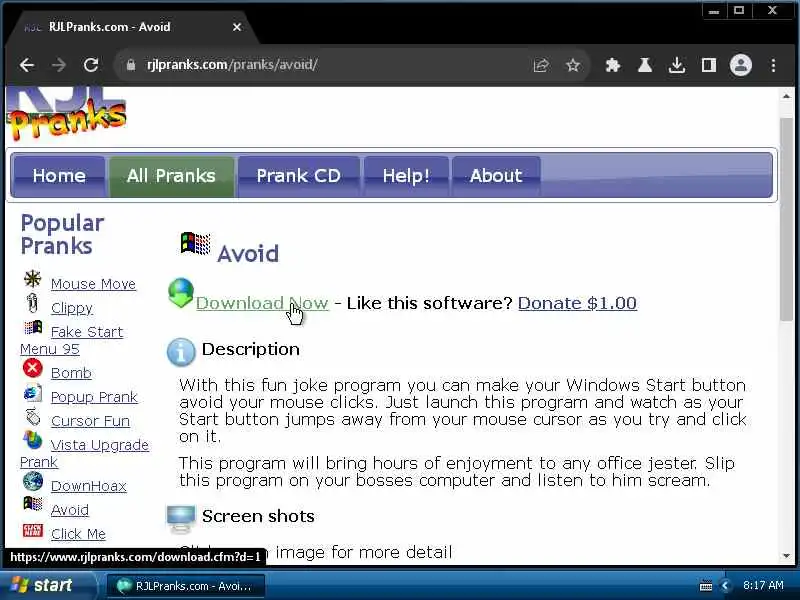This screenshot has width=800, height=600.
Task: Click the Click Me red icon
Action: 33,530
